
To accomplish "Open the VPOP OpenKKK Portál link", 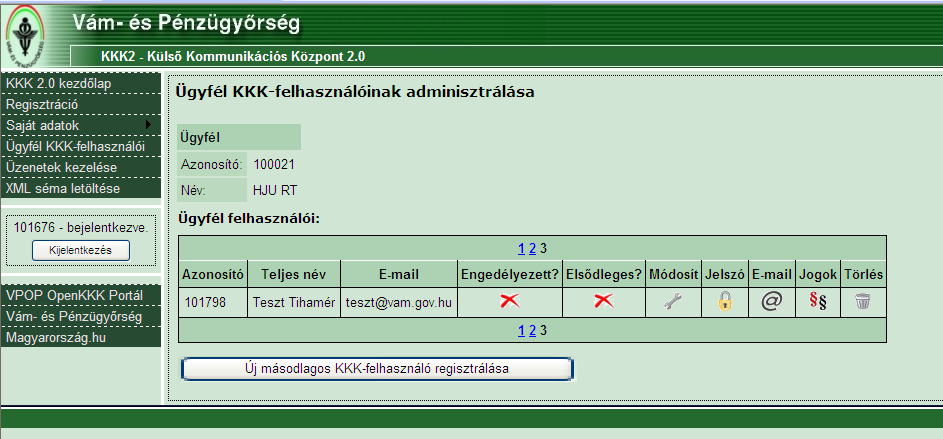I will tap(81, 295).
